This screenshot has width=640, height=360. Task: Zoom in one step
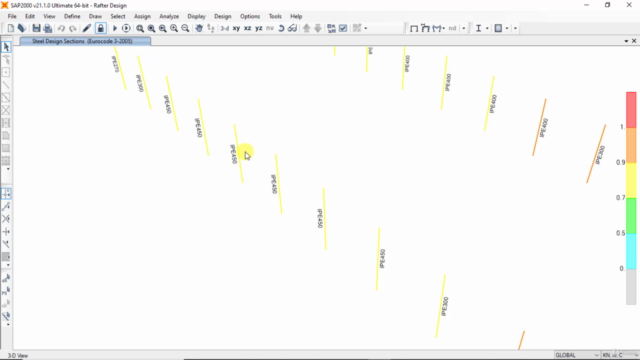coord(174,28)
